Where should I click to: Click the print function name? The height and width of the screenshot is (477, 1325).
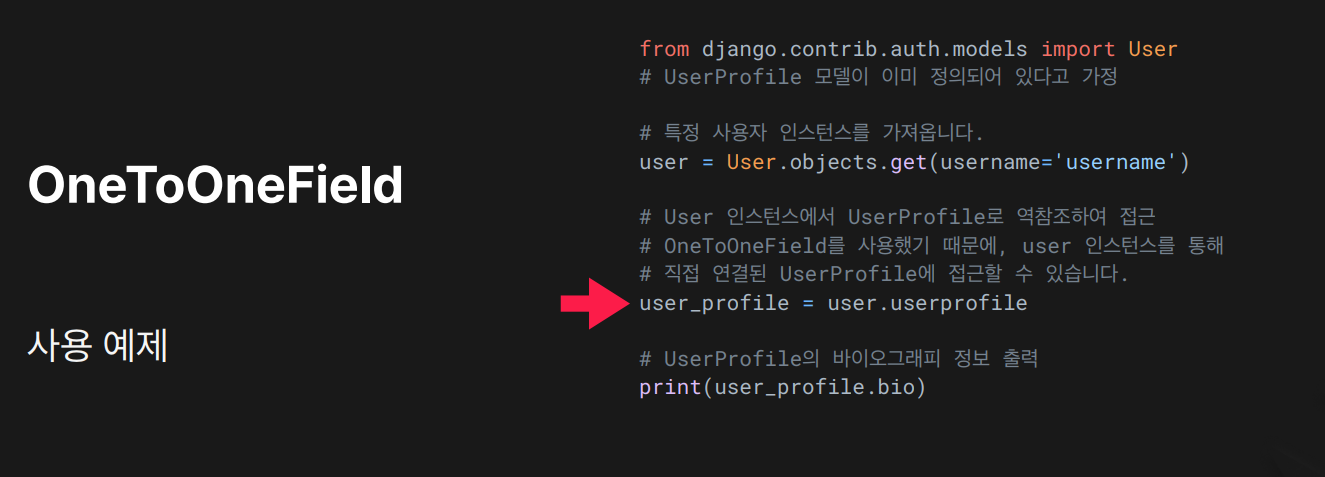(x=670, y=386)
